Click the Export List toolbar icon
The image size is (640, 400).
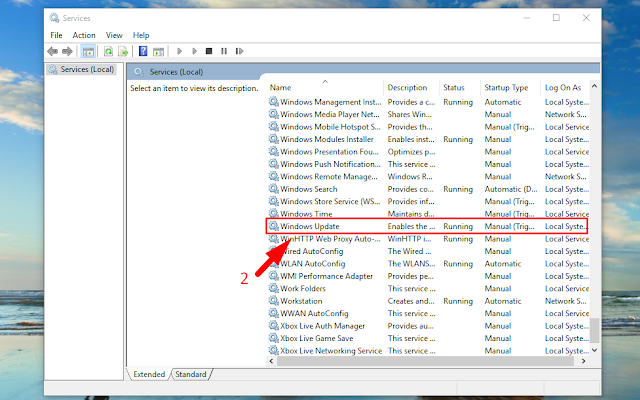tap(123, 51)
